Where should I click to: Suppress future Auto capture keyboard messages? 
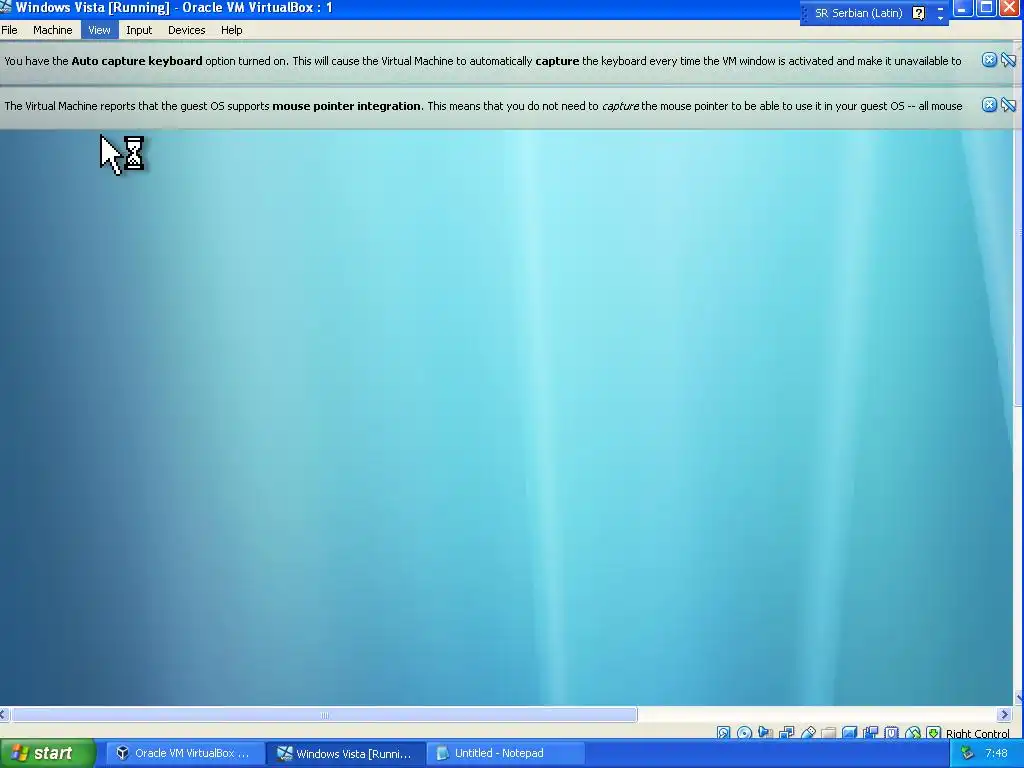pyautogui.click(x=1008, y=60)
